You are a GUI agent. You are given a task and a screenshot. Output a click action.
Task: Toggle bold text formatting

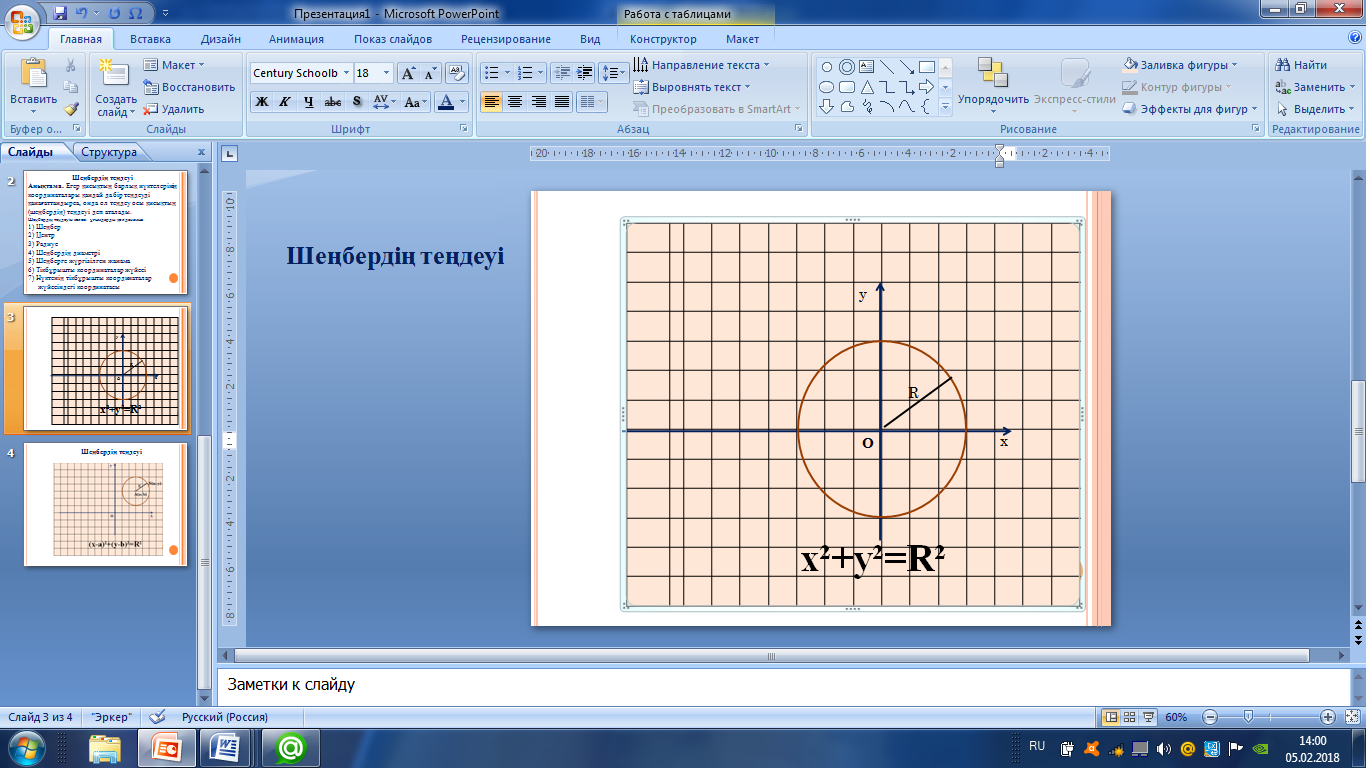pos(261,102)
